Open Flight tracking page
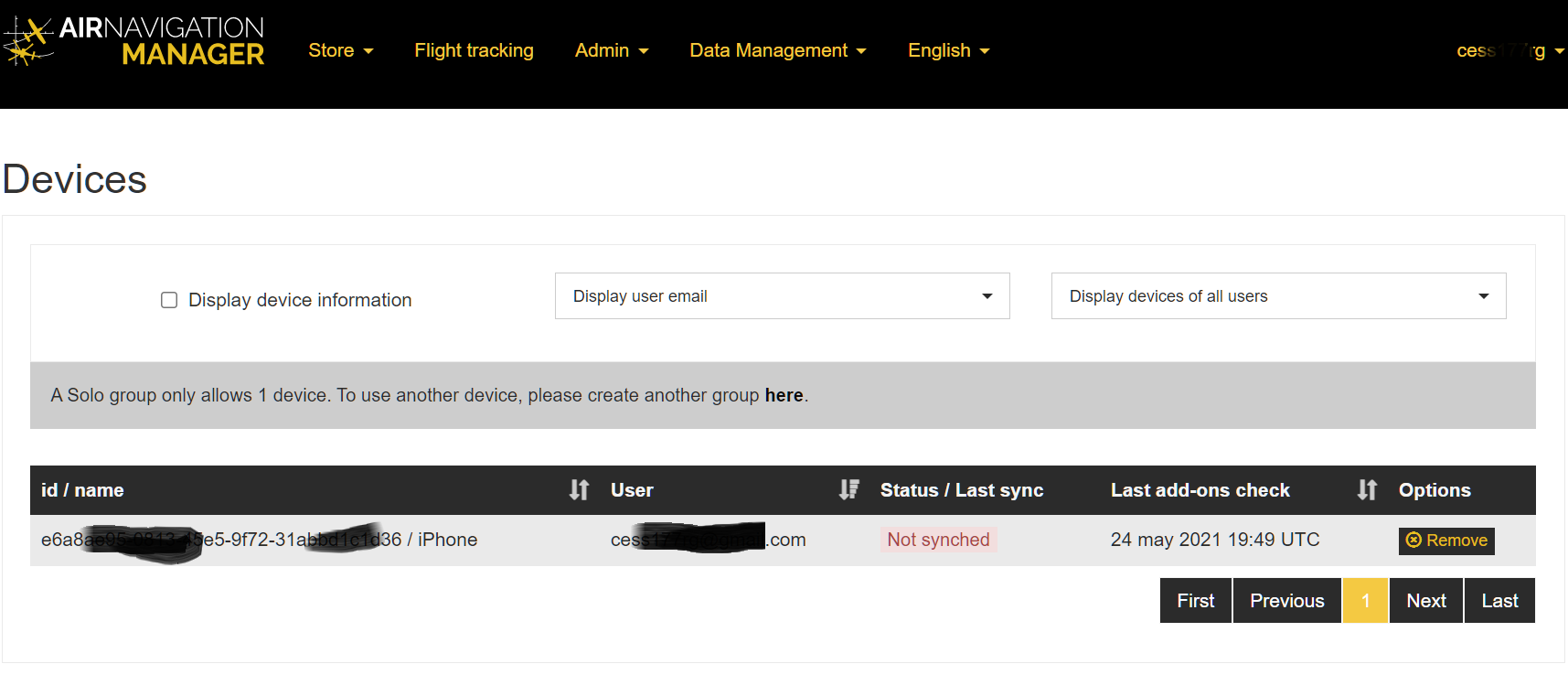This screenshot has height=696, width=1568. 474,50
